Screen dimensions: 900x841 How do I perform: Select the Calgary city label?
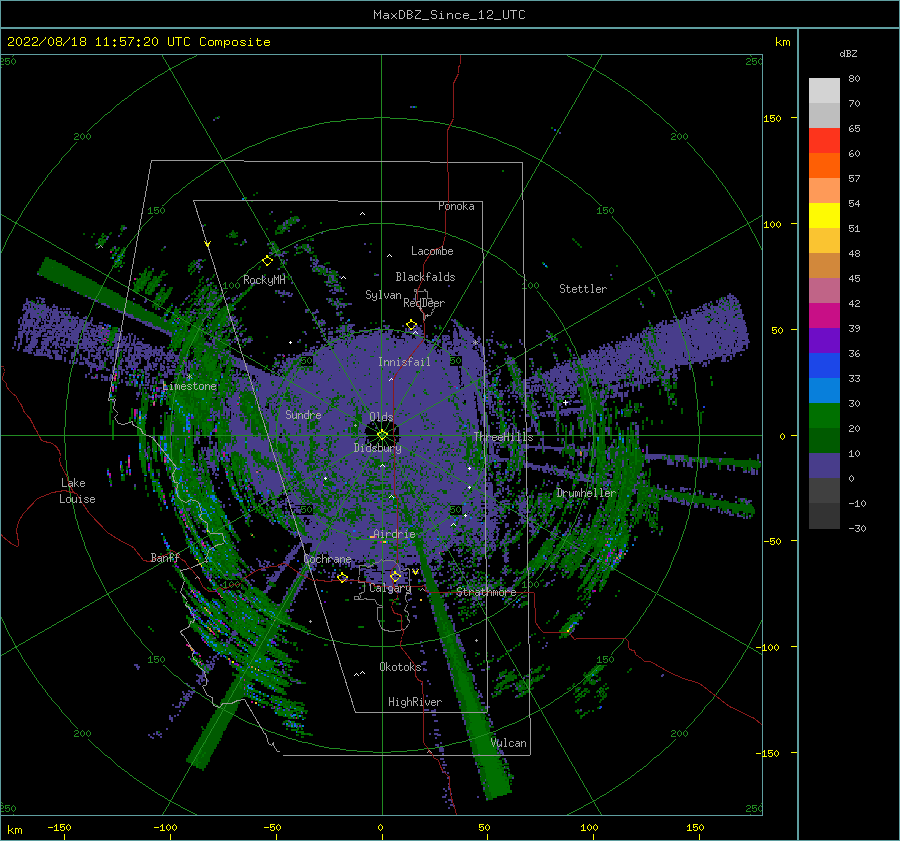click(390, 588)
